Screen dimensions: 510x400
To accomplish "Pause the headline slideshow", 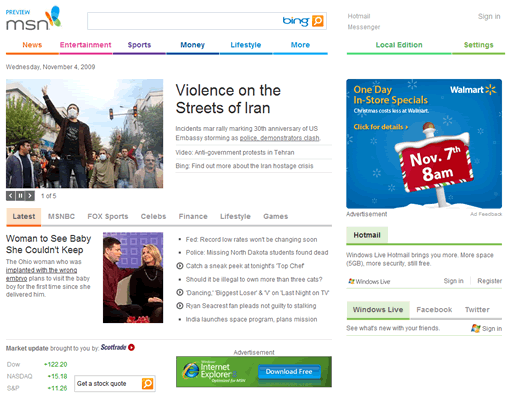I will coord(20,196).
